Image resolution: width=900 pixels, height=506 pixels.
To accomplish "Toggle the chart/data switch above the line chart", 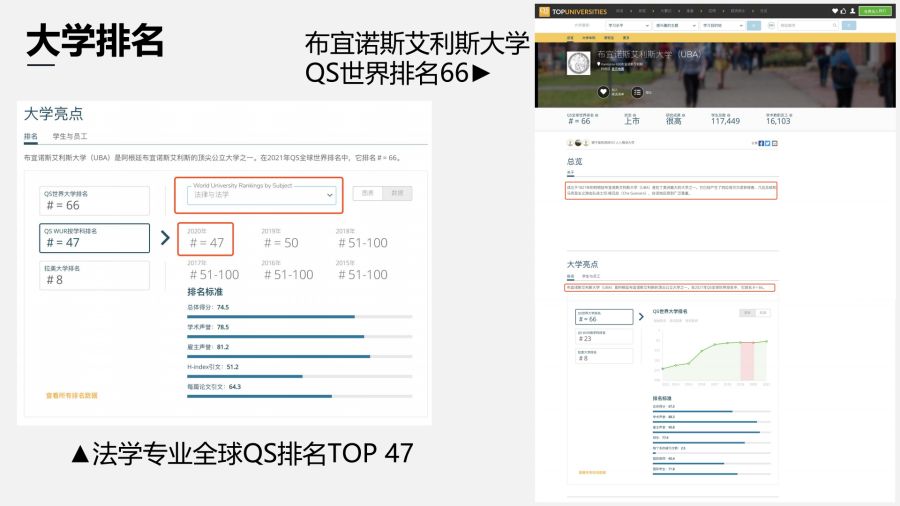I will [x=755, y=313].
